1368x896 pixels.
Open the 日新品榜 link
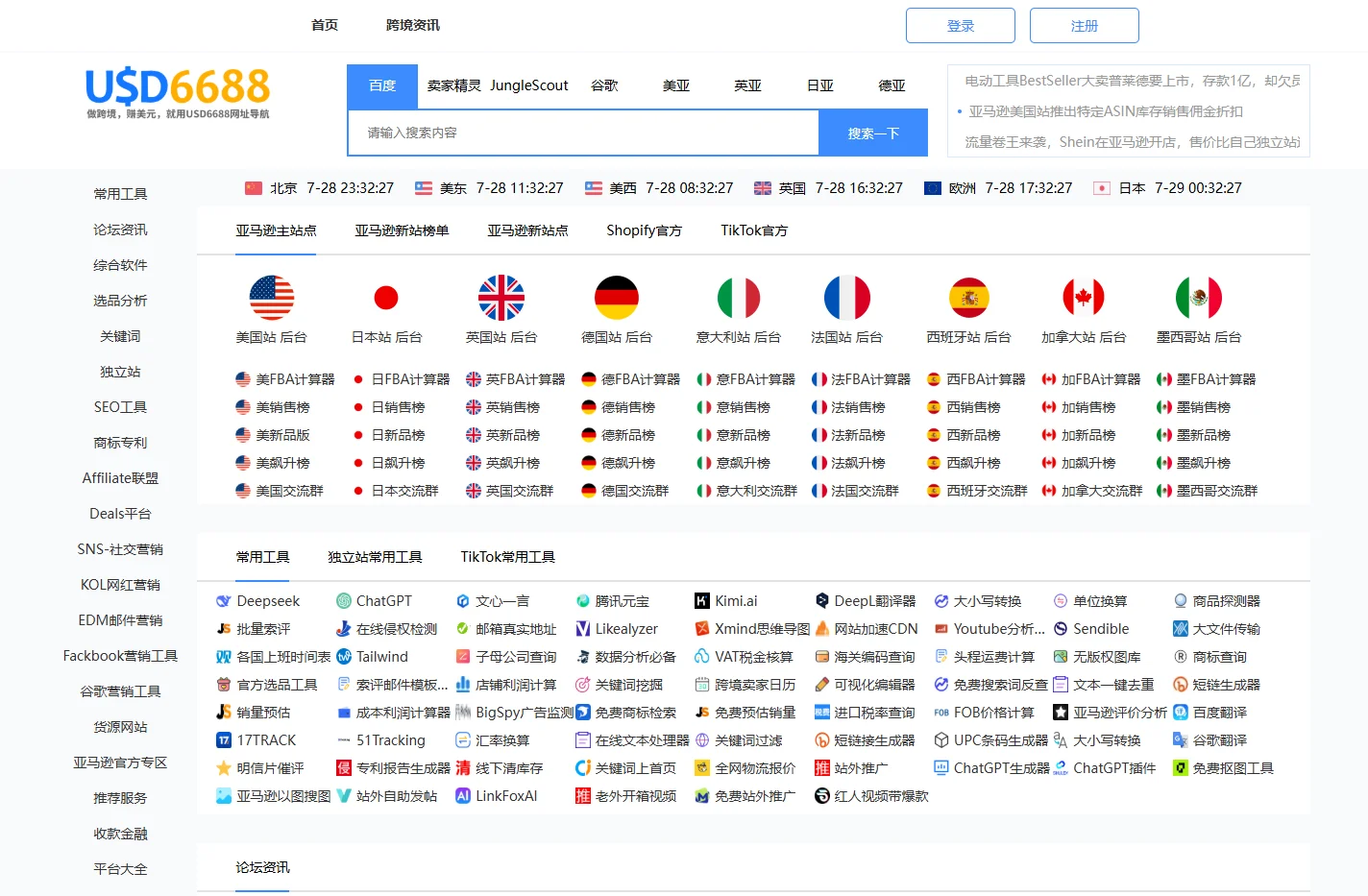pos(398,435)
